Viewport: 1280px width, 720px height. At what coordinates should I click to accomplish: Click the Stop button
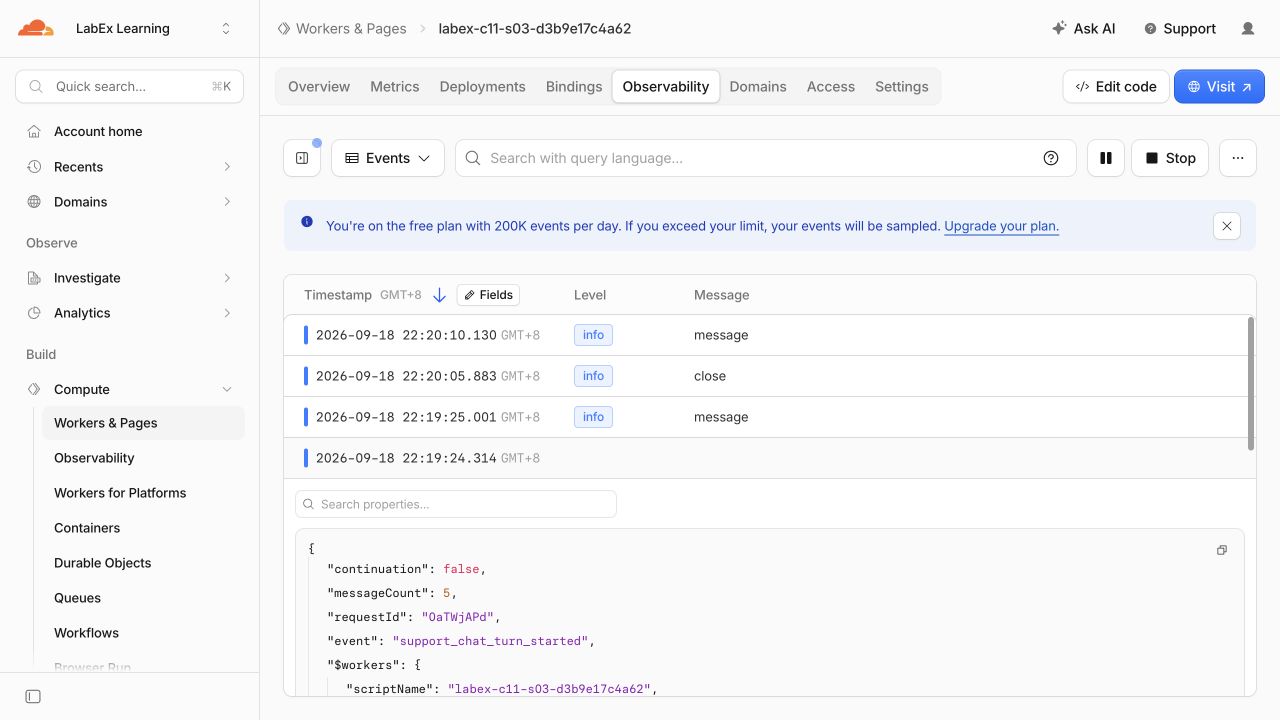click(1170, 158)
